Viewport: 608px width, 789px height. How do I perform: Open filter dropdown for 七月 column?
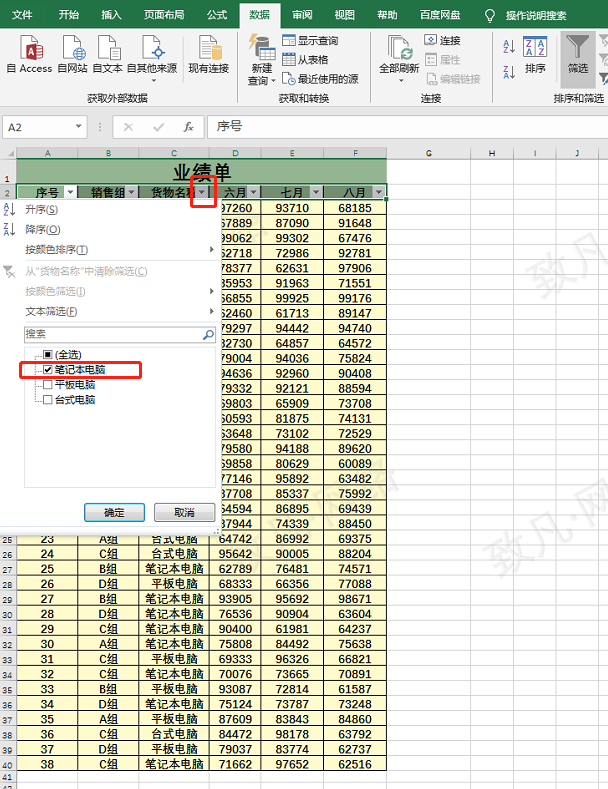click(x=316, y=192)
